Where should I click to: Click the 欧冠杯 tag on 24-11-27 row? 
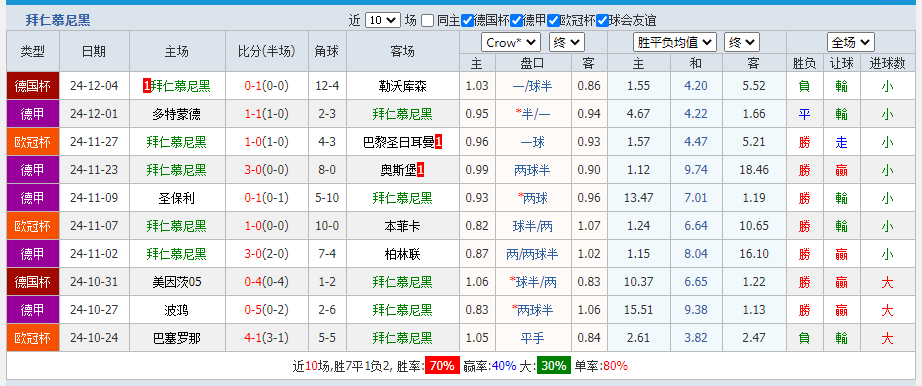(33, 142)
